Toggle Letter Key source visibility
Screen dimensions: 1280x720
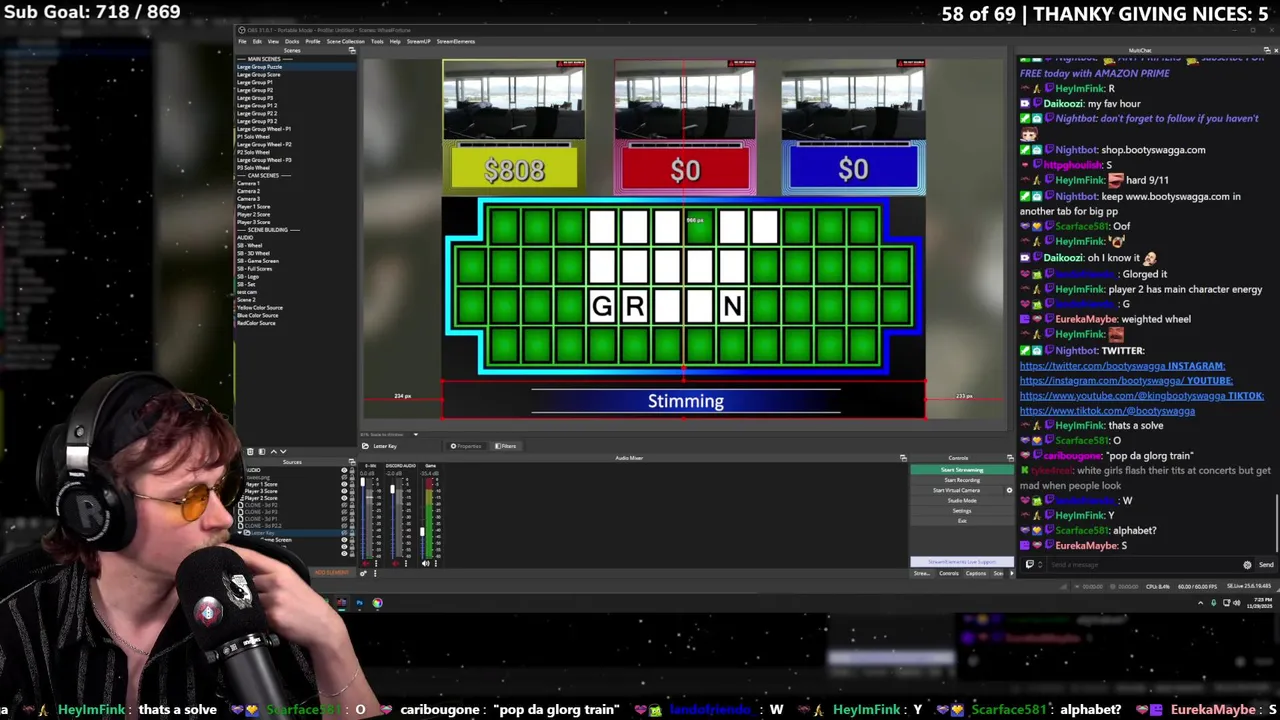click(x=344, y=533)
